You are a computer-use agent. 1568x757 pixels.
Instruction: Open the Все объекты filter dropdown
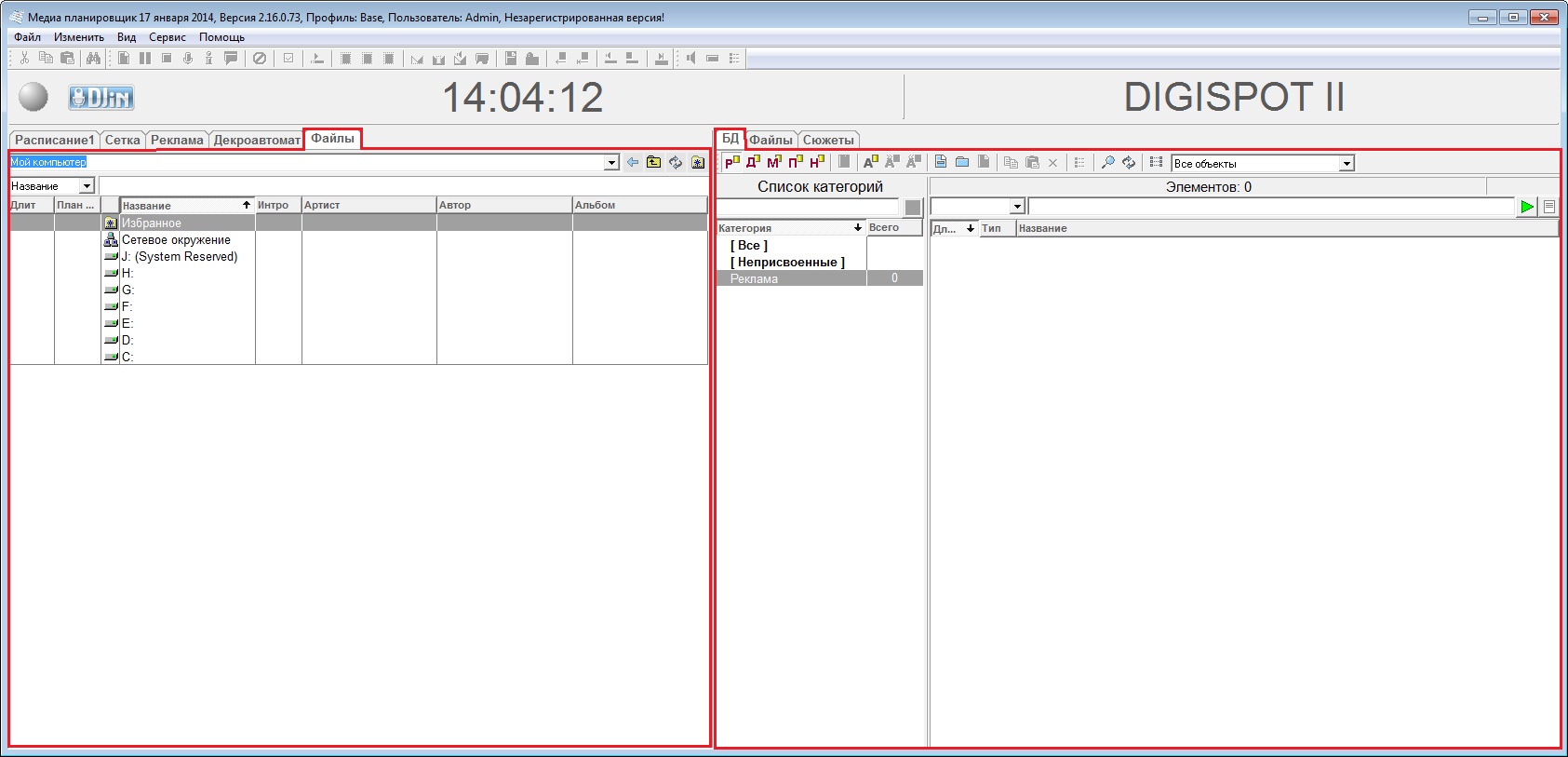point(1347,163)
